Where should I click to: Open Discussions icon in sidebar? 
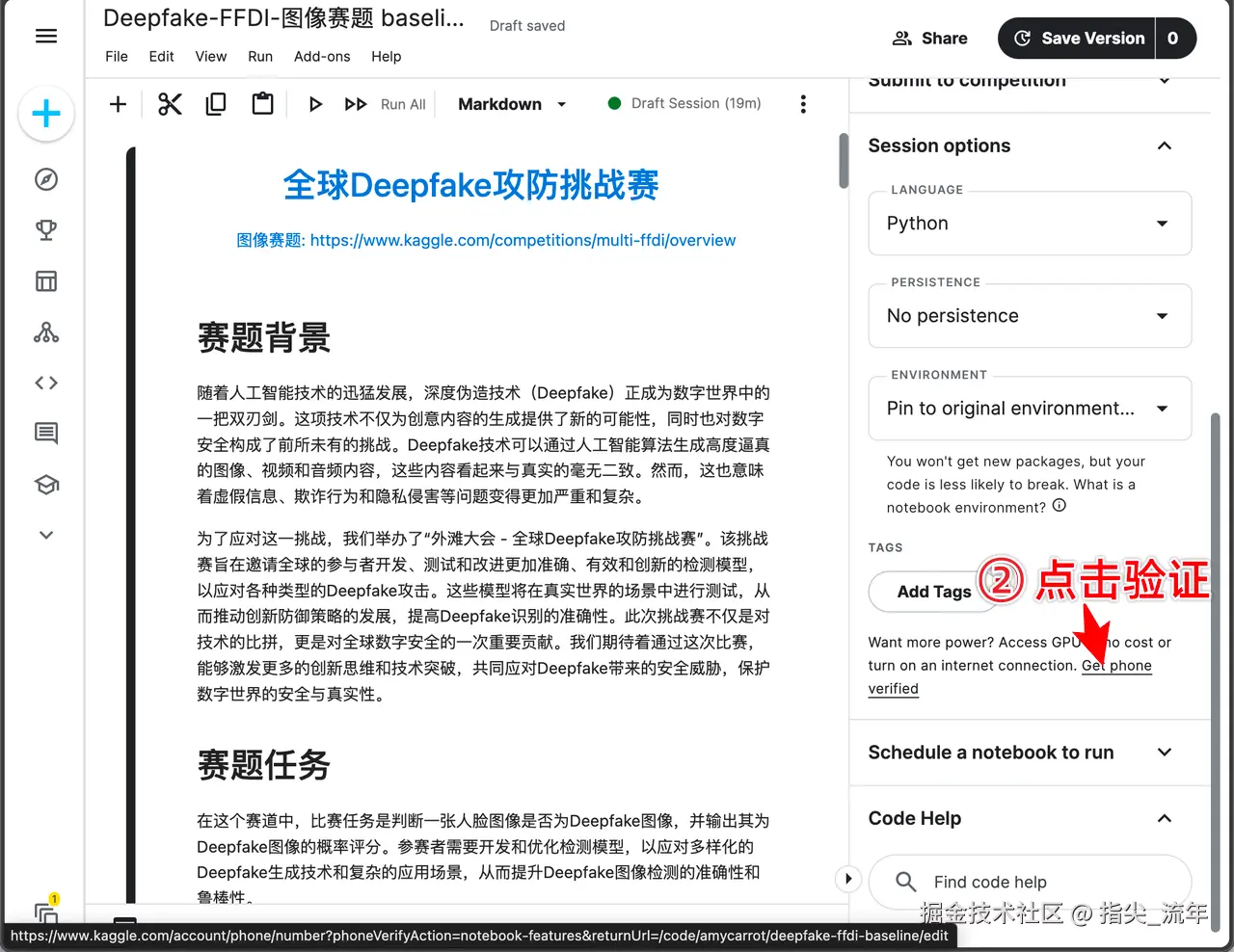(x=46, y=433)
